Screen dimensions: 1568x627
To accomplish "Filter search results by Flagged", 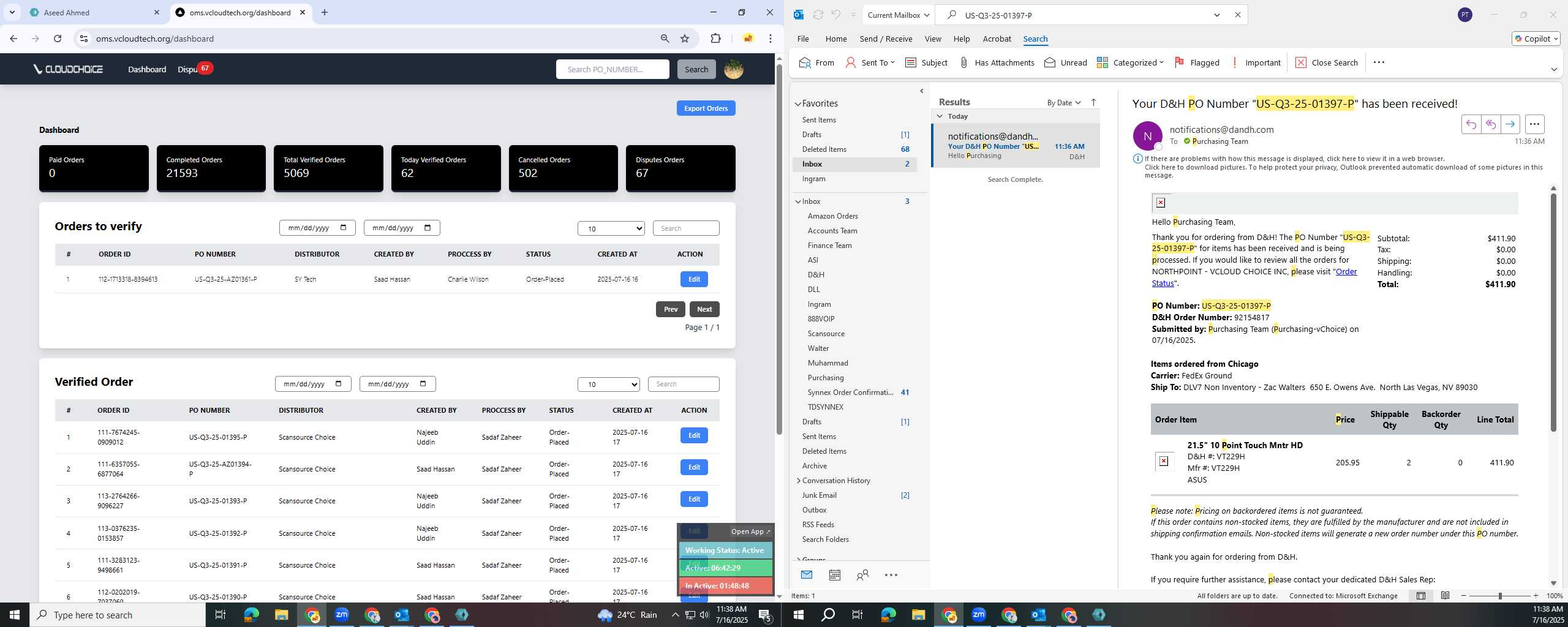I will click(1197, 62).
